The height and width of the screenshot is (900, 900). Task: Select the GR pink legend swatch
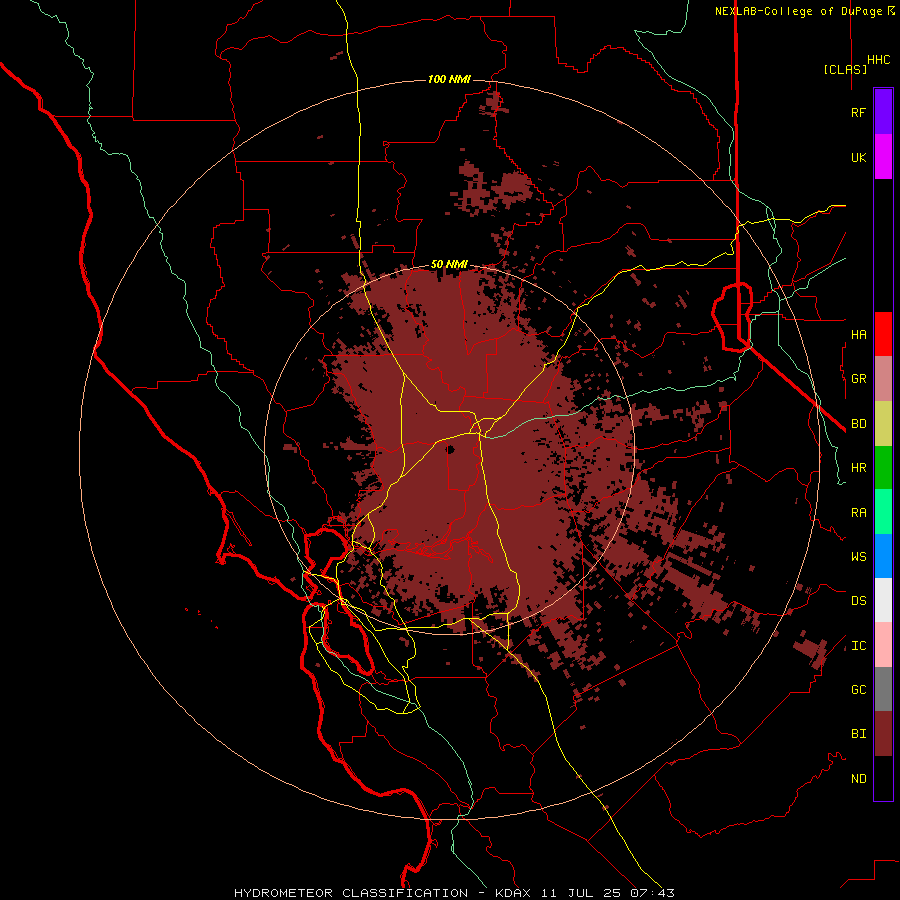coord(883,378)
